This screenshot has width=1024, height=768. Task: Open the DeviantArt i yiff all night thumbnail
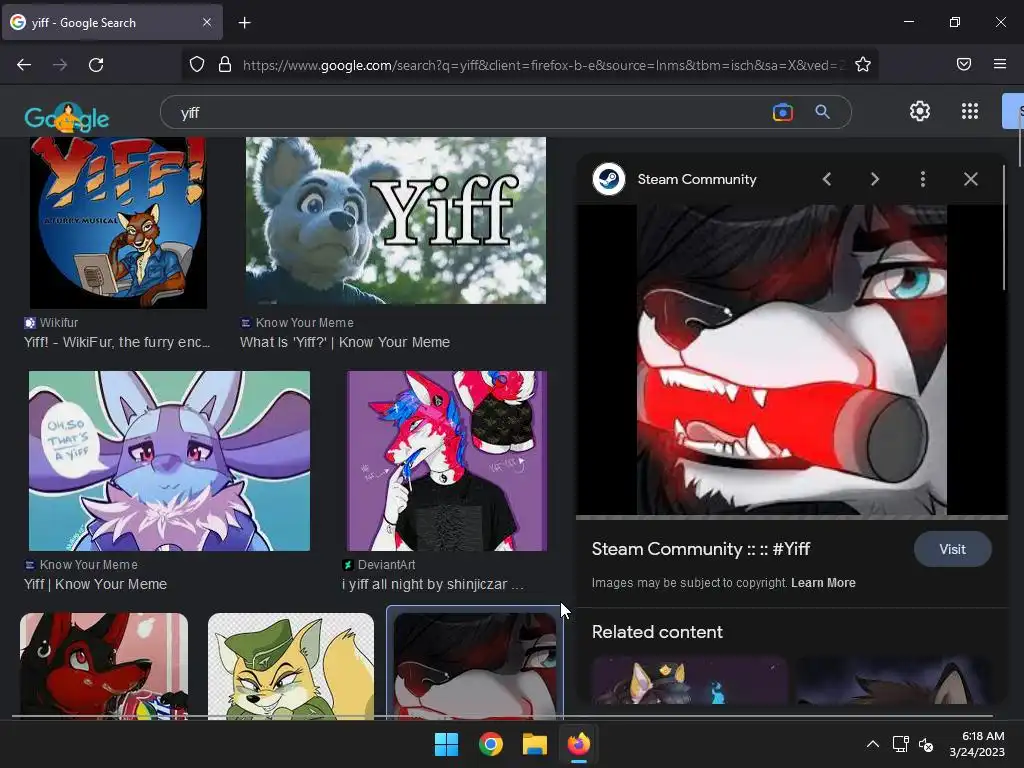447,461
